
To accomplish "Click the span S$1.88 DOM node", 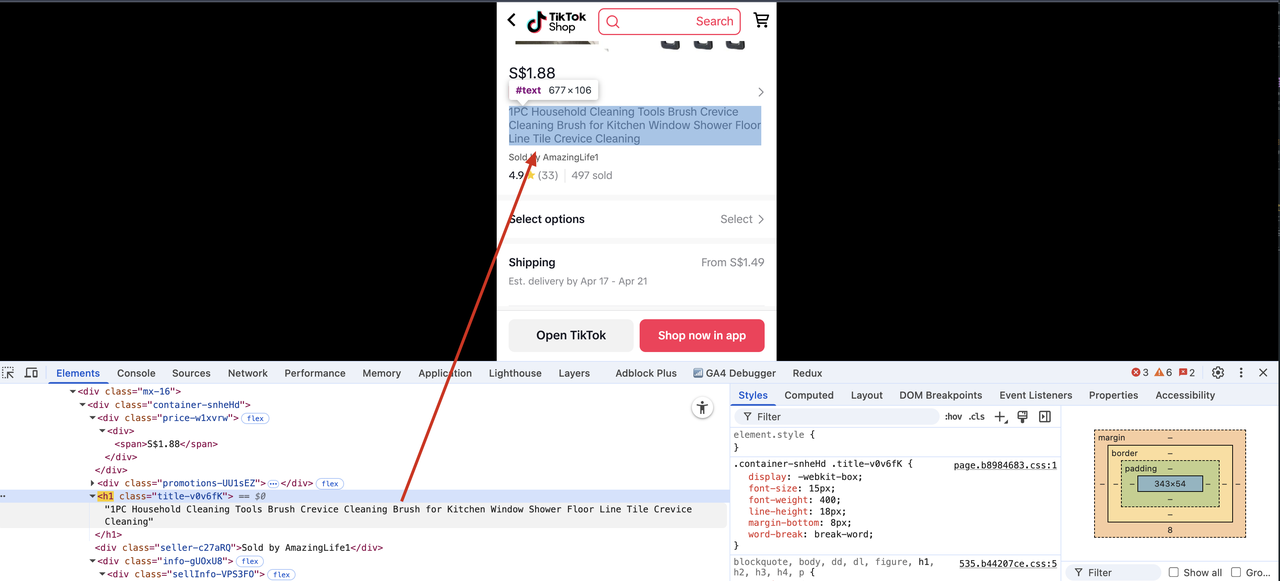I will (x=168, y=444).
